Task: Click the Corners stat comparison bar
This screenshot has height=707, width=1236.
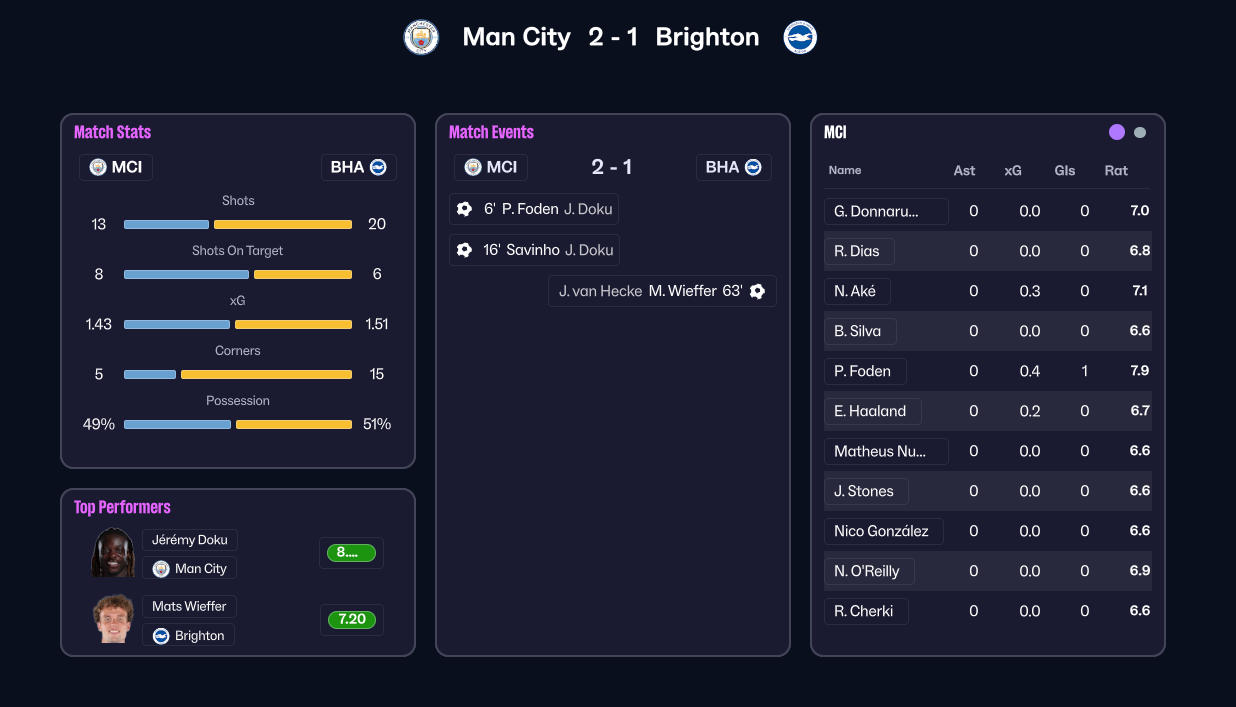Action: coord(238,374)
